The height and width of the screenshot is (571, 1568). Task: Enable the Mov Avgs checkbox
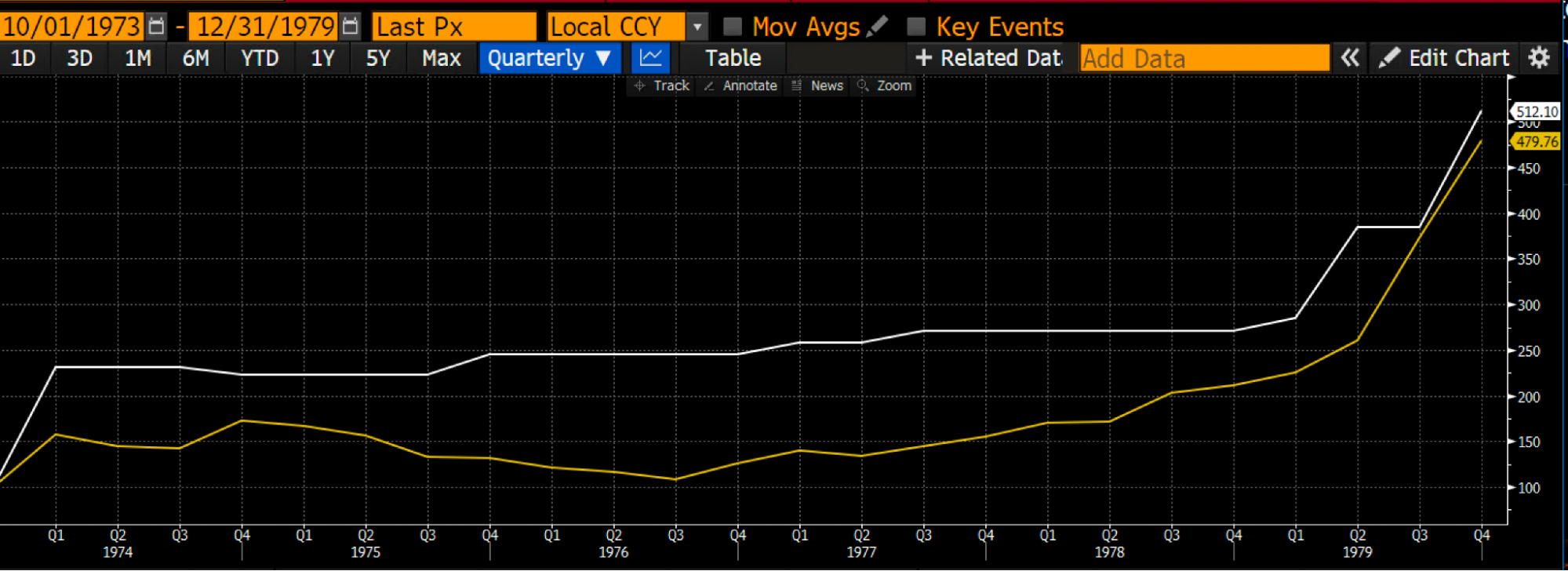pos(733,27)
